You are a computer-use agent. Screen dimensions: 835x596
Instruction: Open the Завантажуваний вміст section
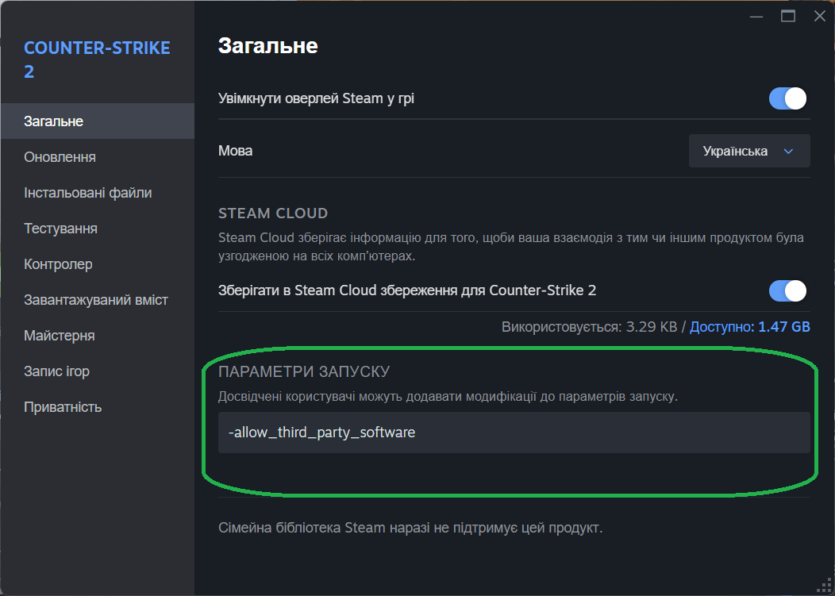click(x=98, y=300)
